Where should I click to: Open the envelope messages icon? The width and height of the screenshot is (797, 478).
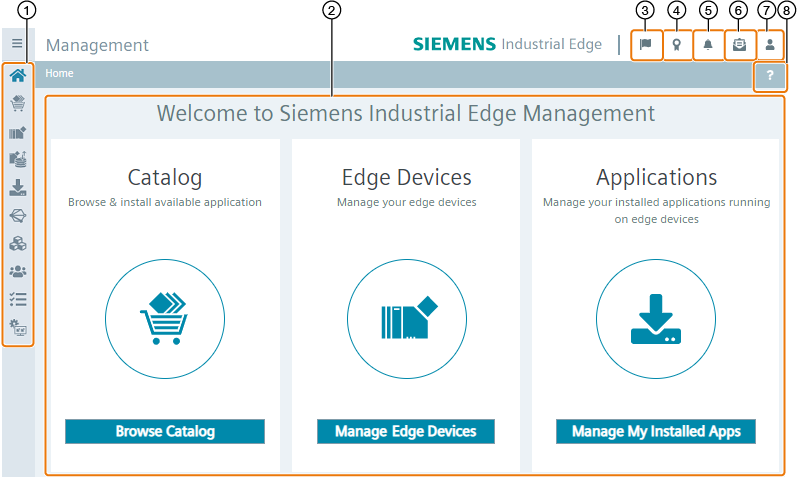coord(738,45)
